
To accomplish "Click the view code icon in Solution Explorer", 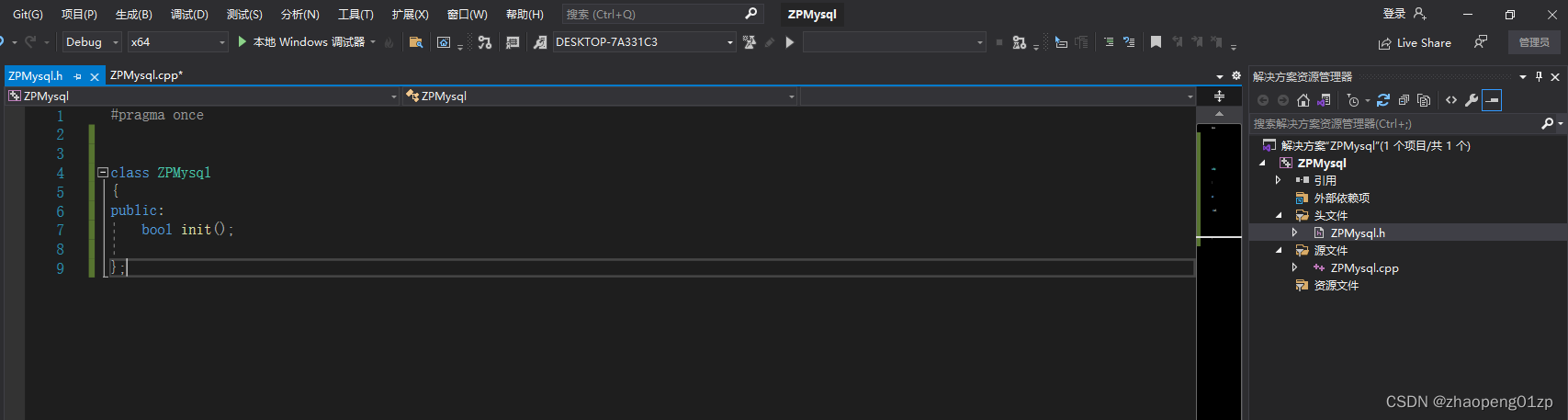I will (1451, 100).
